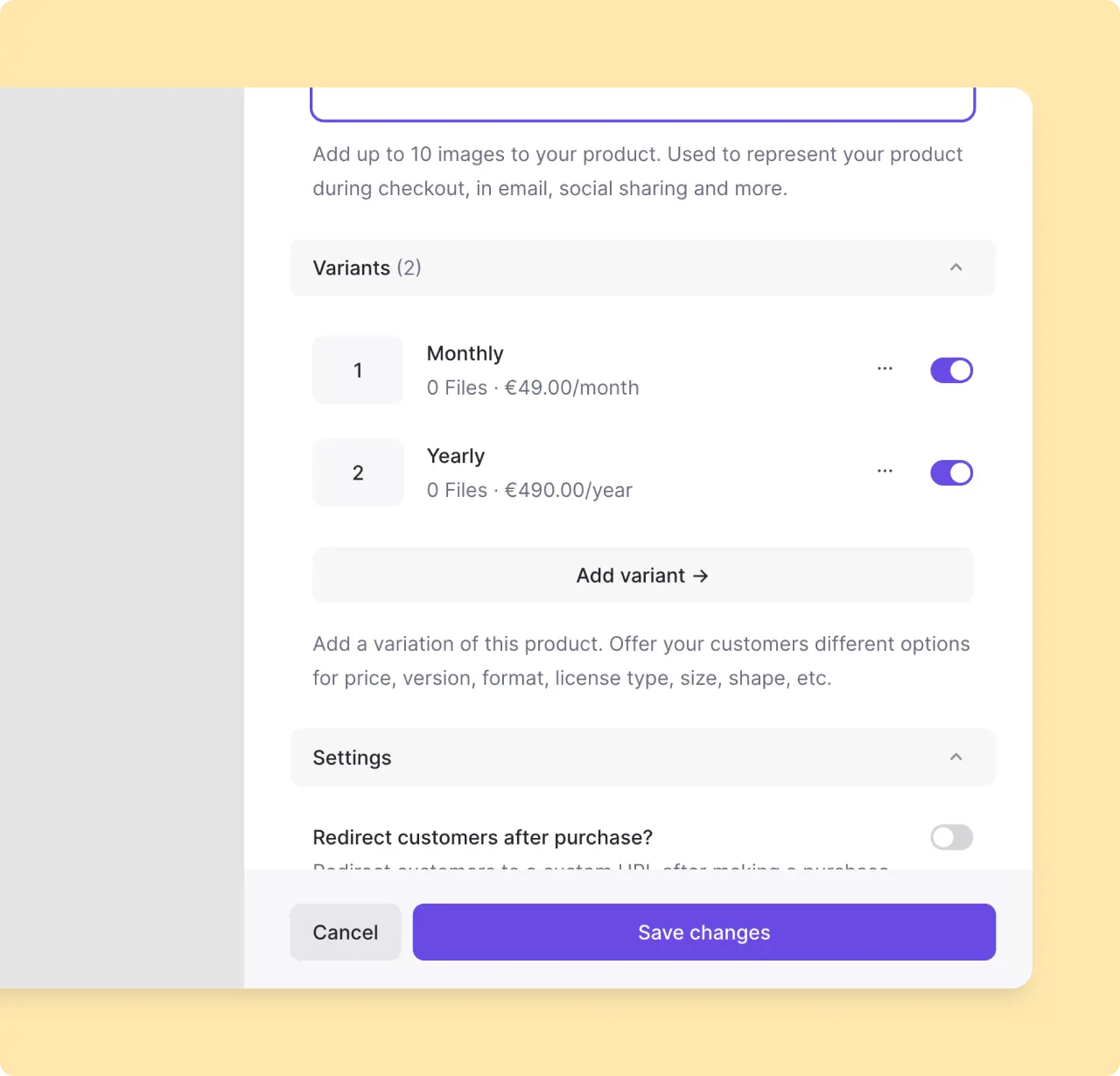The width and height of the screenshot is (1120, 1076).
Task: Collapse Variants section using its chevron
Action: coord(955,268)
